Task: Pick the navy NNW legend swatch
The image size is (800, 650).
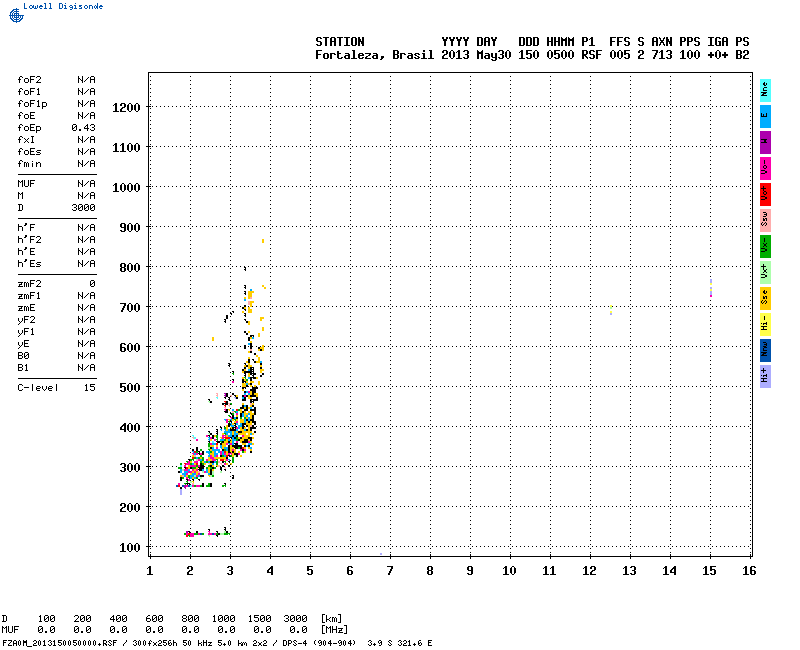Action: click(765, 349)
